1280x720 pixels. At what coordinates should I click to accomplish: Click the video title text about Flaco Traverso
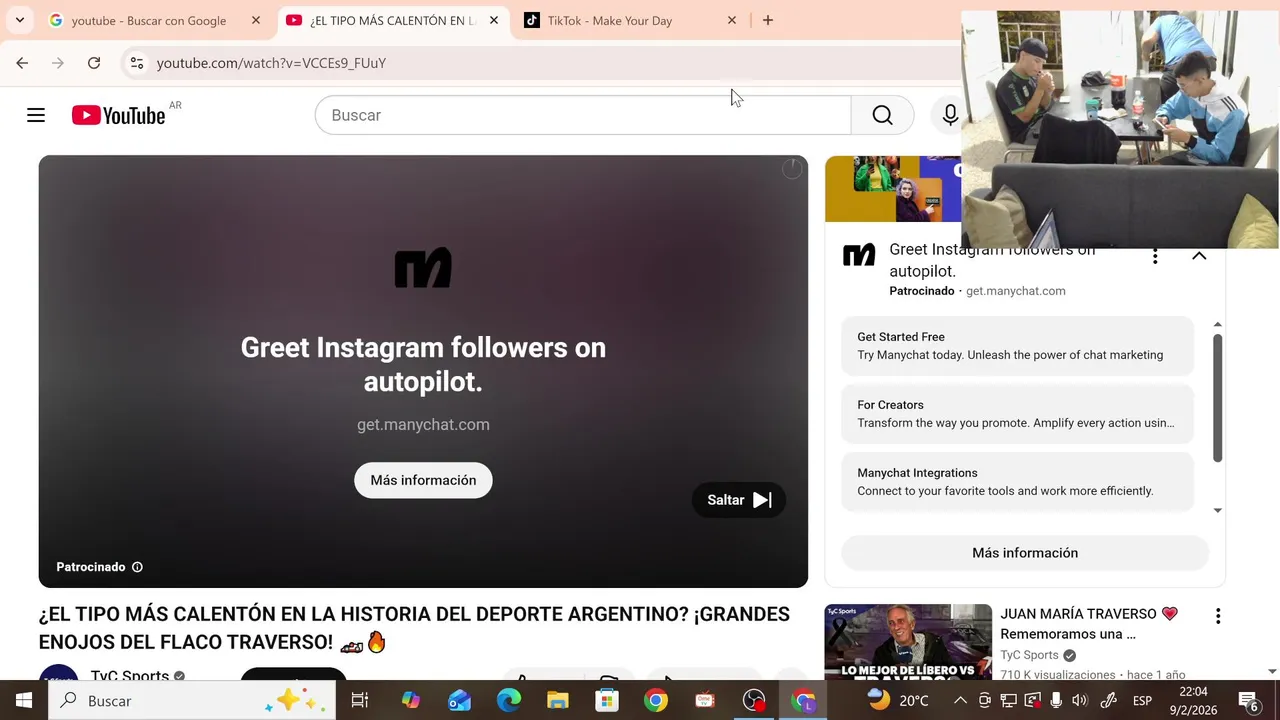(x=414, y=628)
